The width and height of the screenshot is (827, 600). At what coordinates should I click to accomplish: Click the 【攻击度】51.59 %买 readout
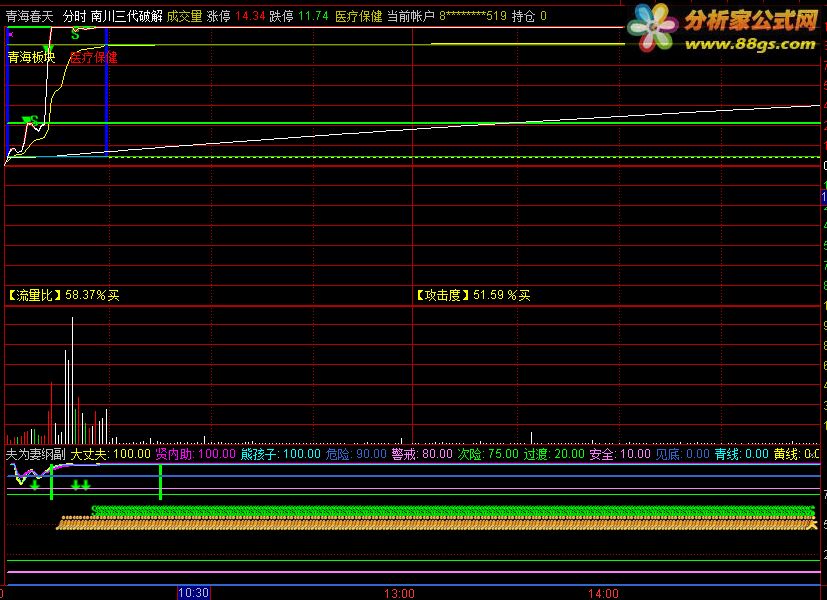(x=473, y=295)
